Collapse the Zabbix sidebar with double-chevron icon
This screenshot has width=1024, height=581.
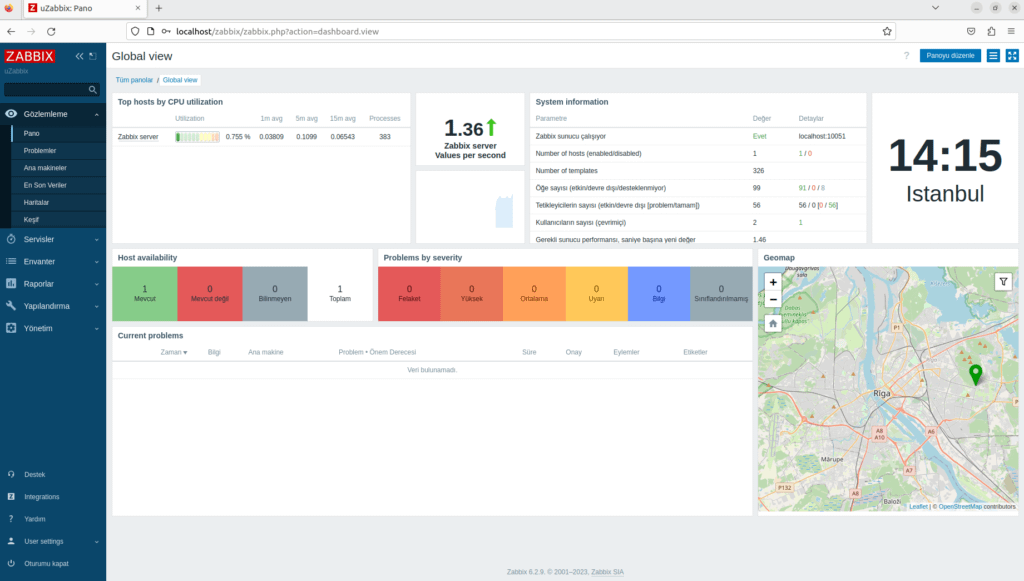coord(80,56)
